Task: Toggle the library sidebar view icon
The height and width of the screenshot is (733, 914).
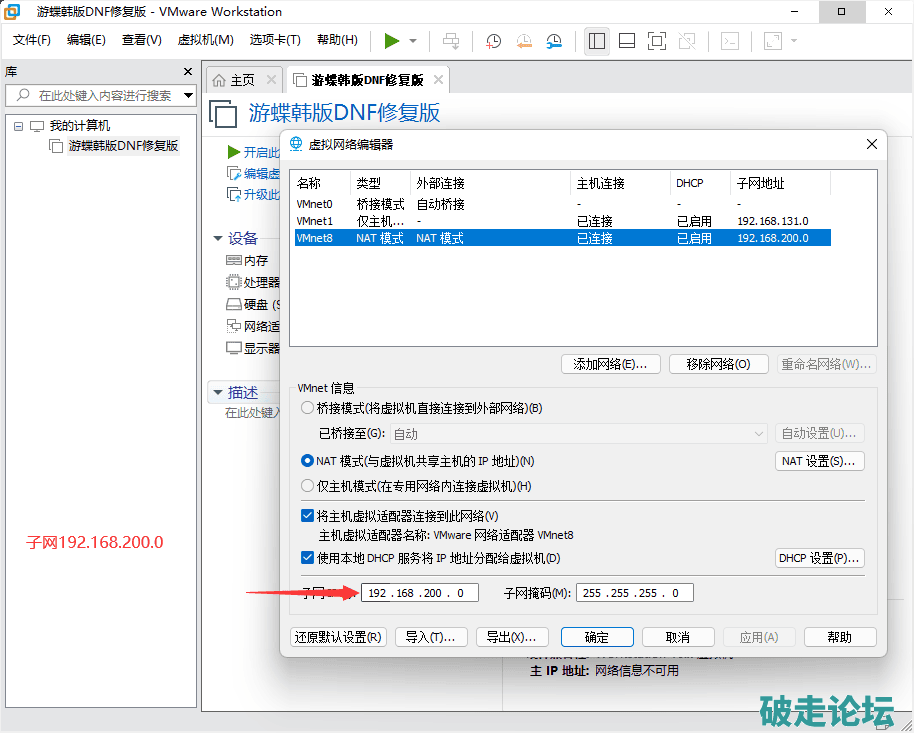Action: (x=597, y=41)
